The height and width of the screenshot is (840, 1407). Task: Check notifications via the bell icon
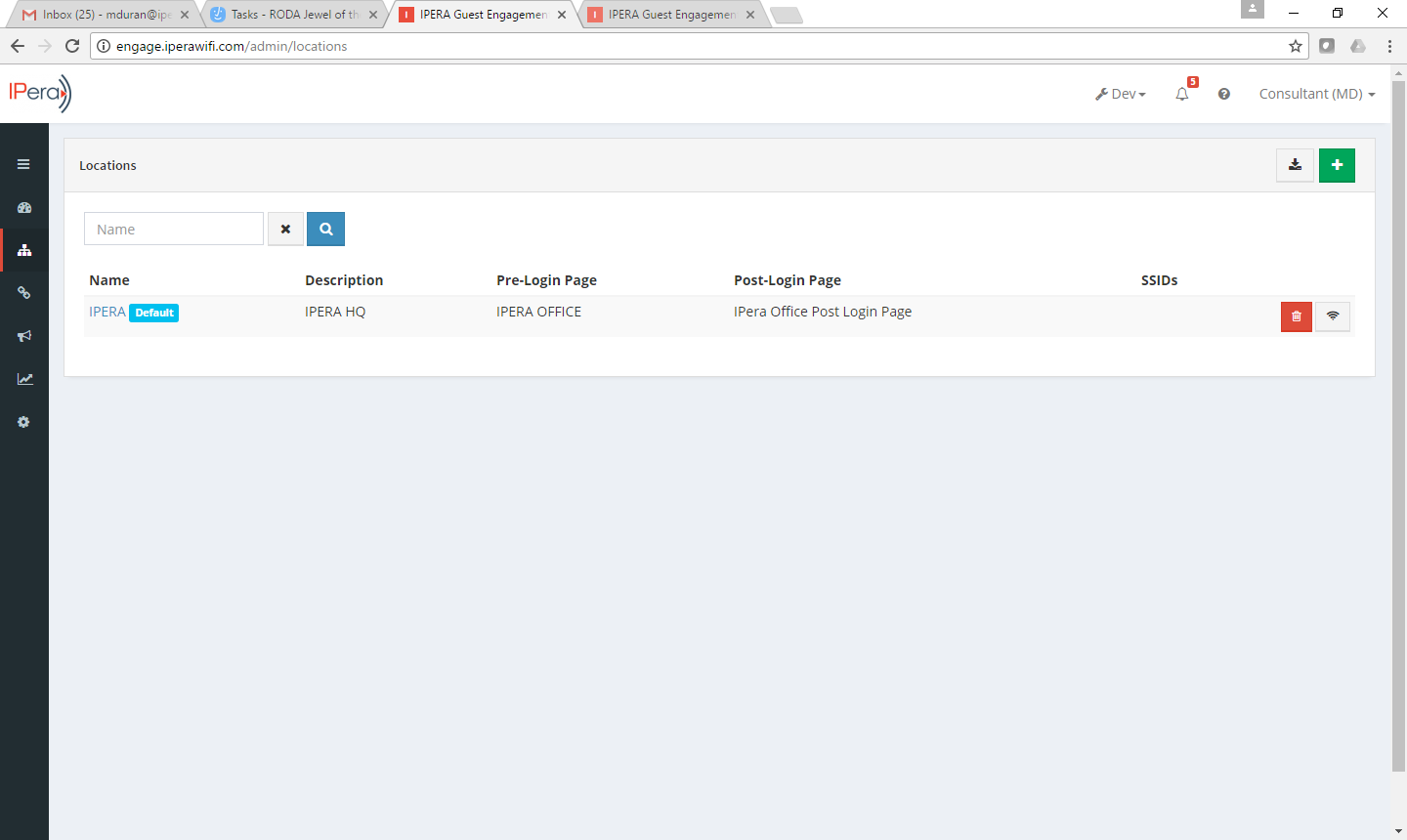pyautogui.click(x=1182, y=94)
